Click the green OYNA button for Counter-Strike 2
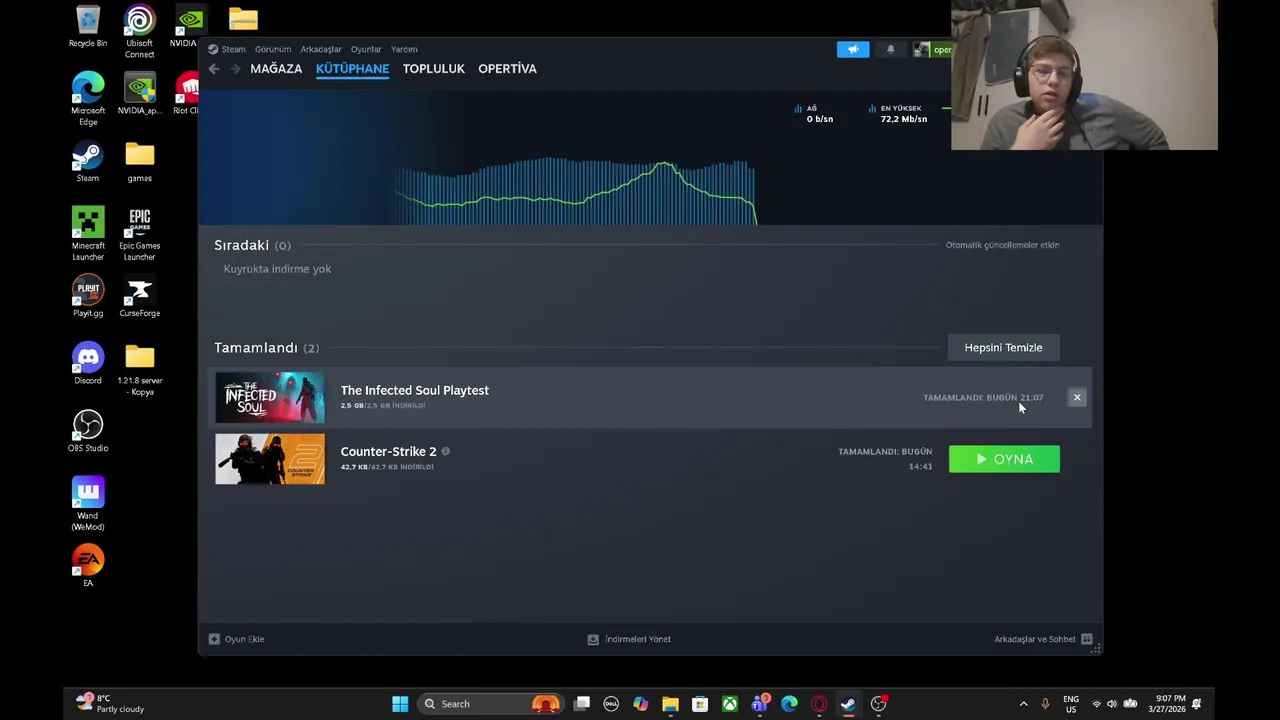The image size is (1280, 720). [1004, 459]
